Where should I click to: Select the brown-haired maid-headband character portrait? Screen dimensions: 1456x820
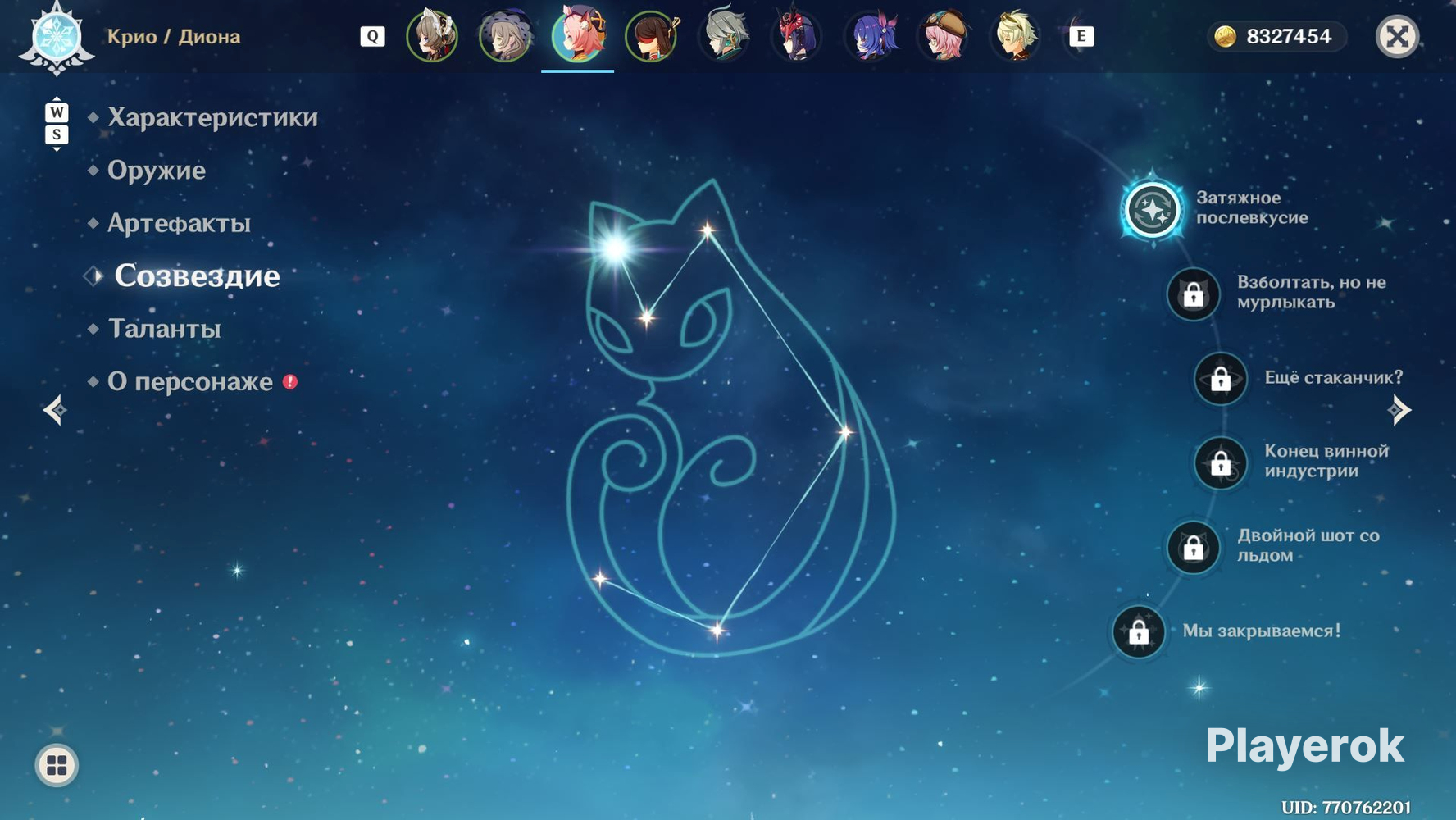click(x=432, y=35)
